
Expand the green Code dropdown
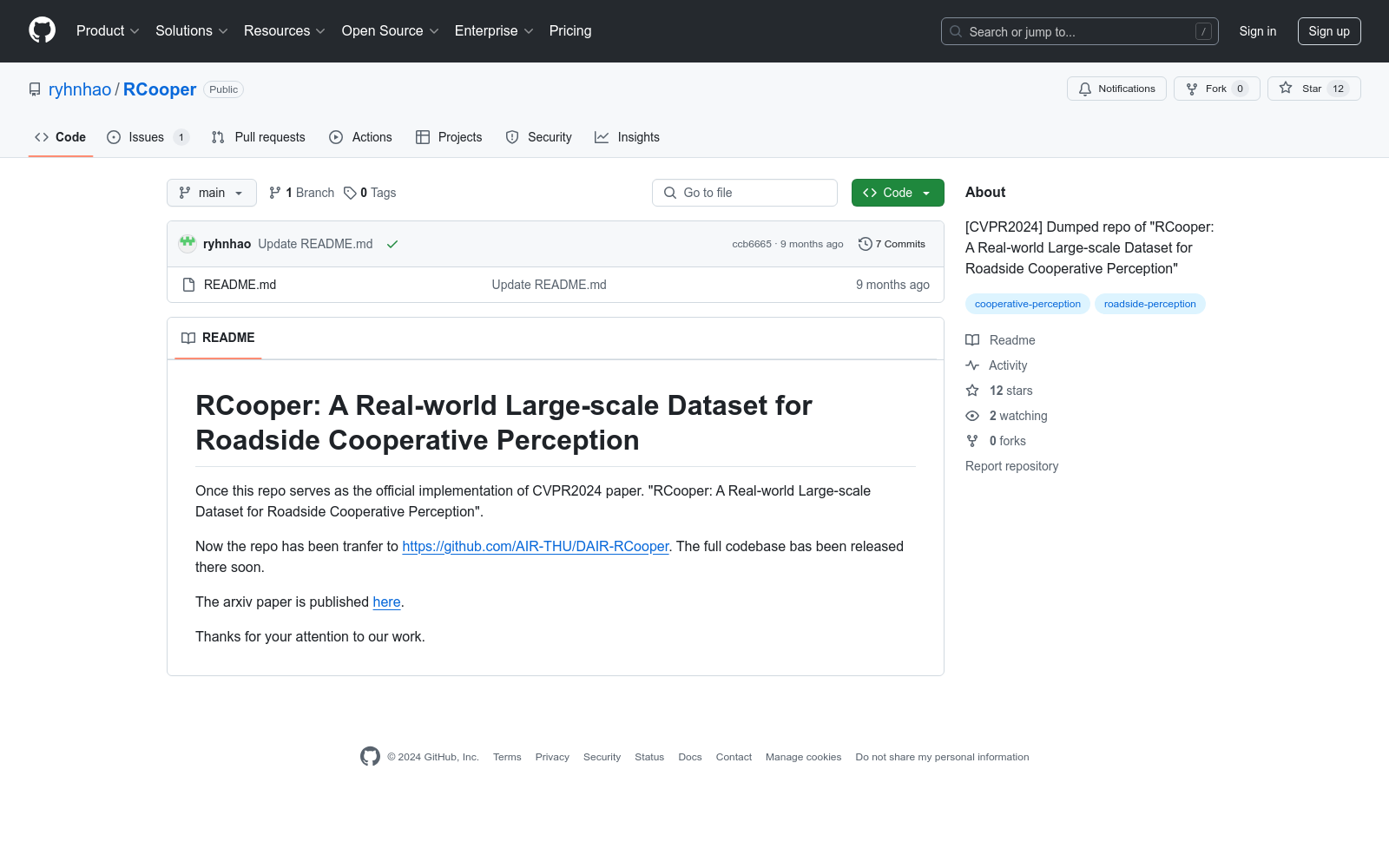point(898,193)
